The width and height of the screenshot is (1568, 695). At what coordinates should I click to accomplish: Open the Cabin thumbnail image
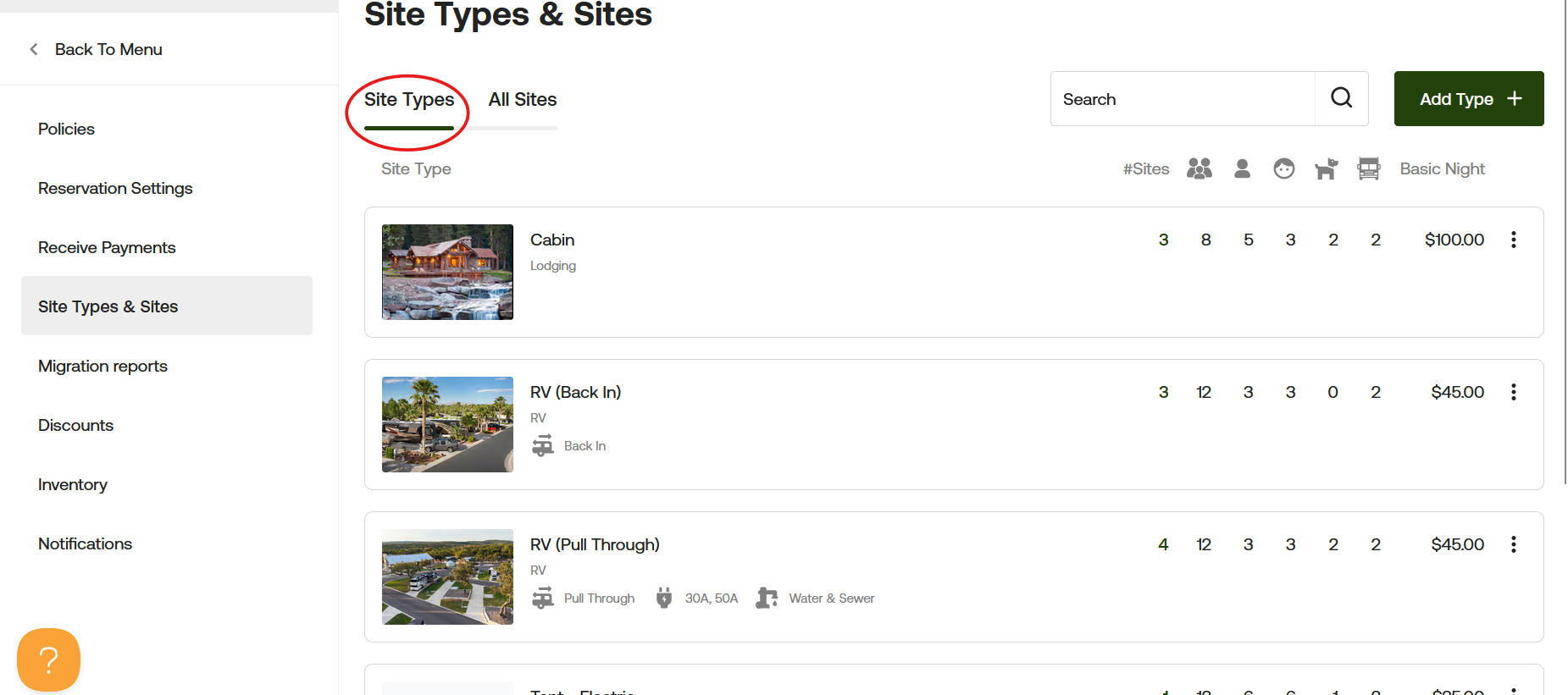[447, 272]
